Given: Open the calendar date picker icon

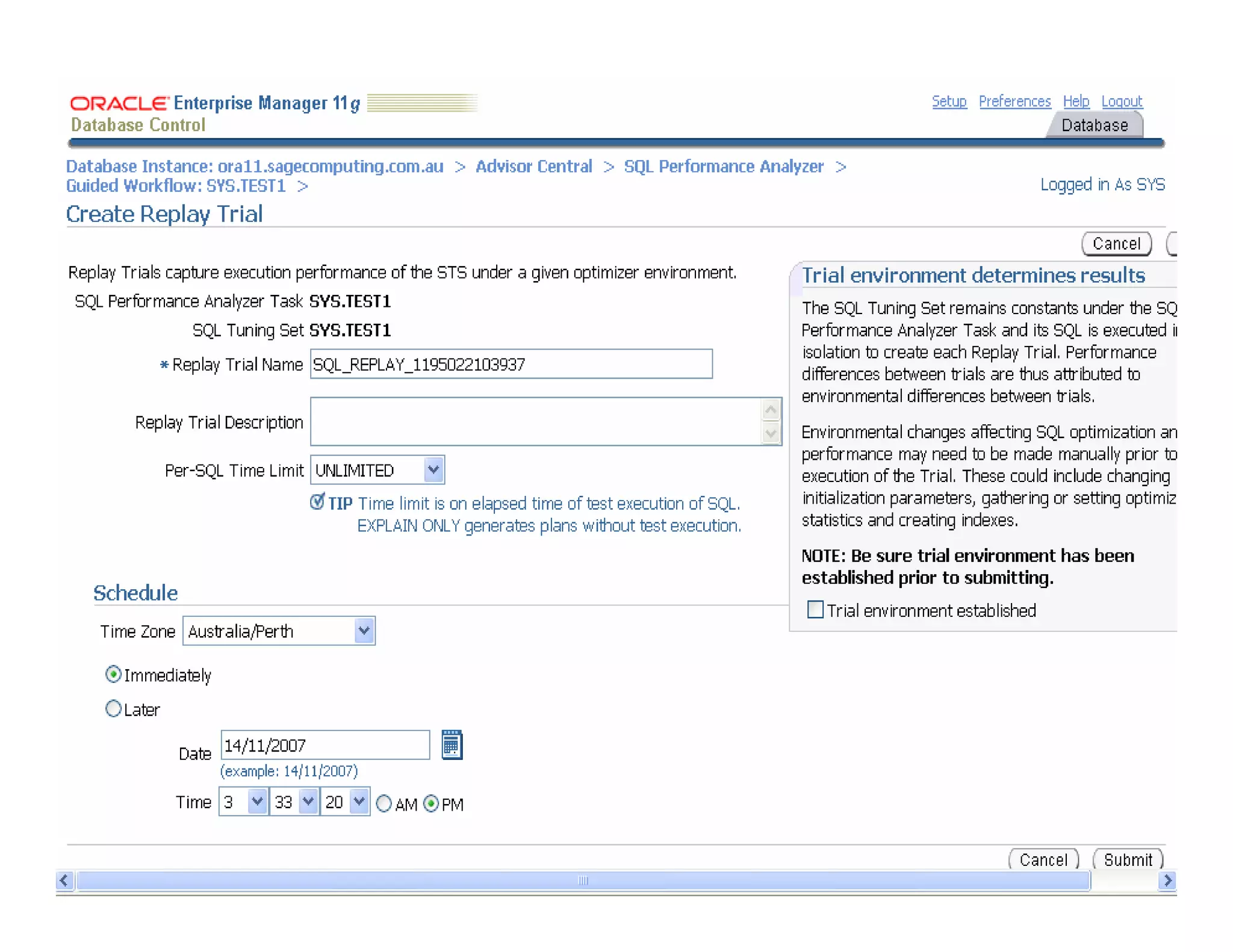Looking at the screenshot, I should [x=452, y=745].
